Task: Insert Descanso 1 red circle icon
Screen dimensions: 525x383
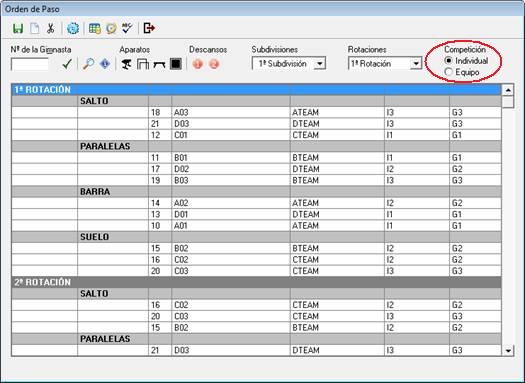Action: tap(198, 64)
